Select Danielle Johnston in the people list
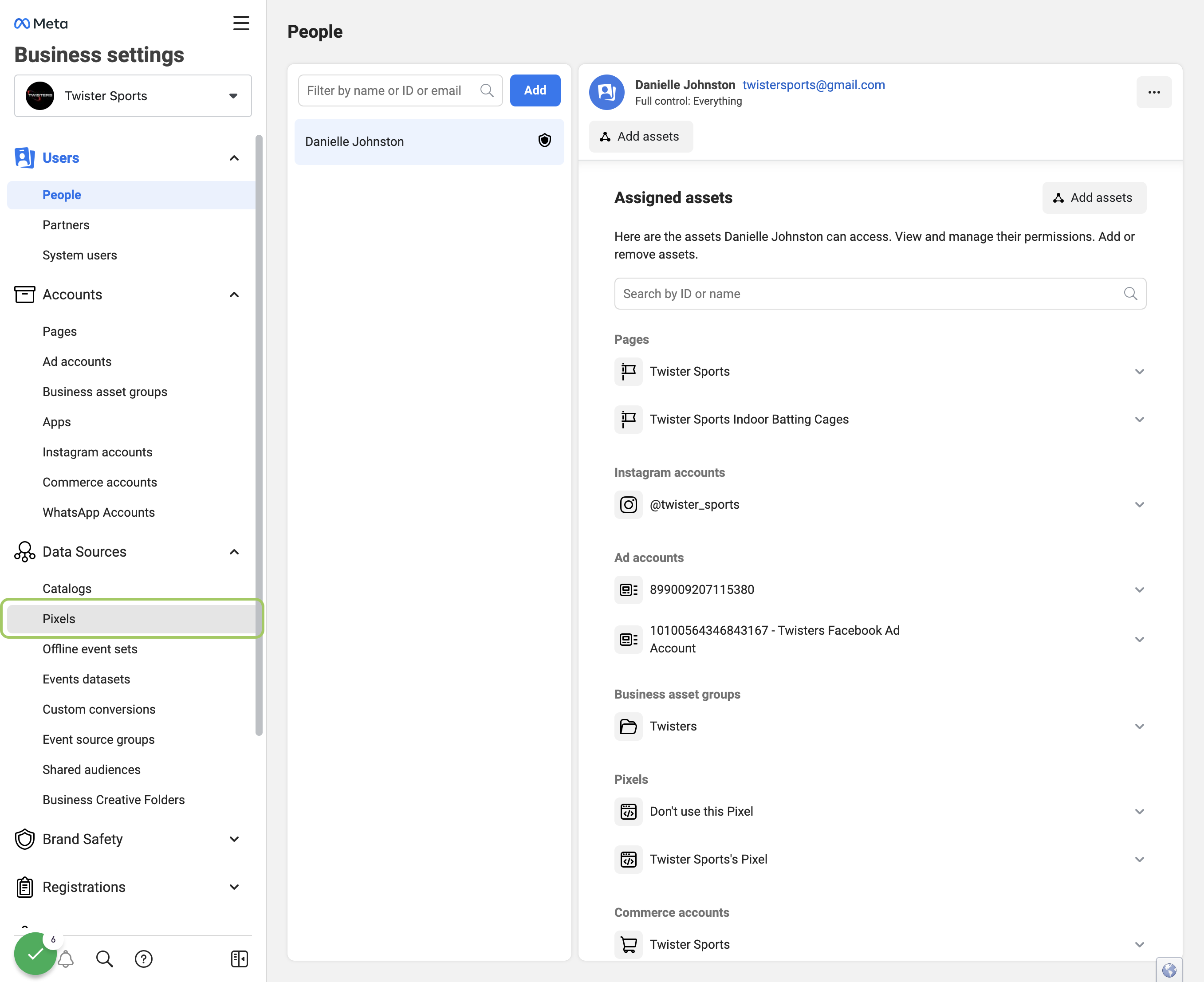1204x982 pixels. pos(429,141)
